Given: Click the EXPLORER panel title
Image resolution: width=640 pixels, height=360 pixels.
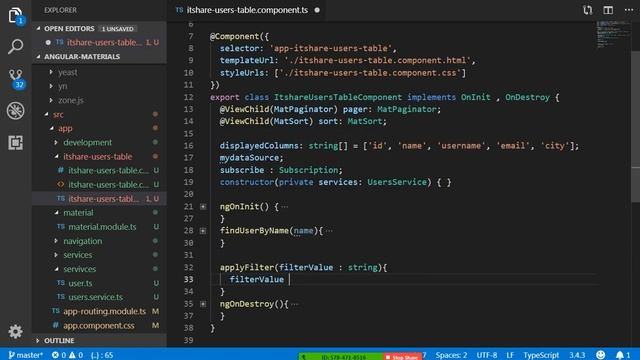Looking at the screenshot, I should (x=60, y=10).
